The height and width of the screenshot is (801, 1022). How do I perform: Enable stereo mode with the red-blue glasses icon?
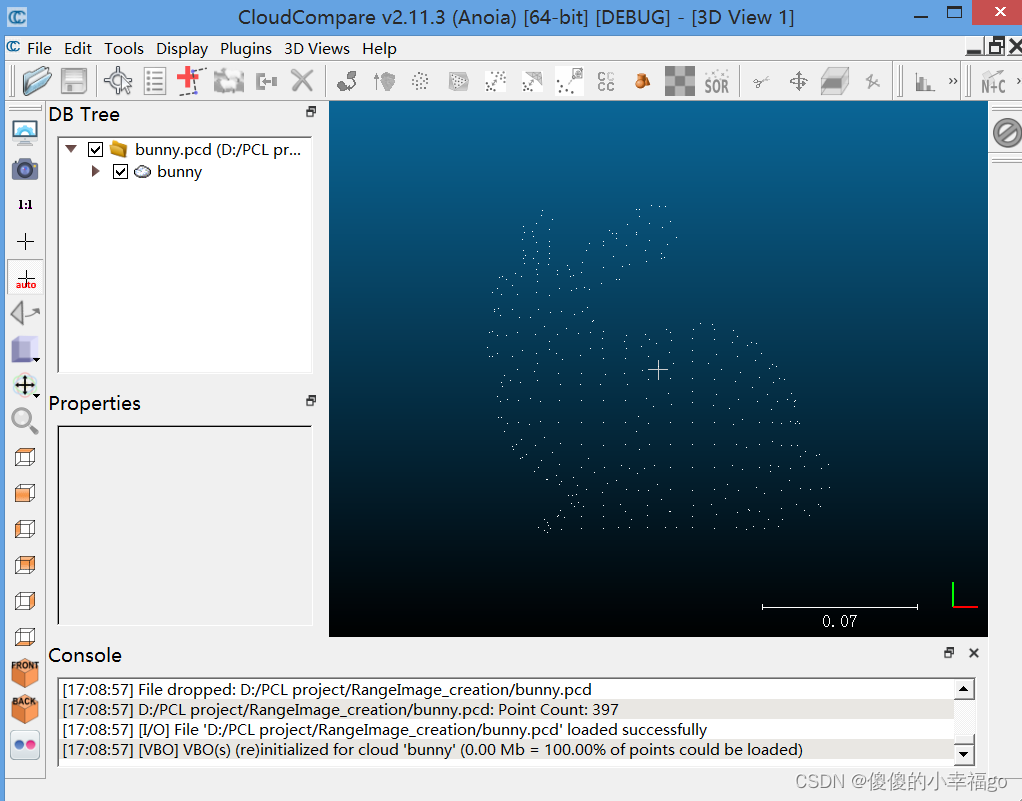point(25,745)
